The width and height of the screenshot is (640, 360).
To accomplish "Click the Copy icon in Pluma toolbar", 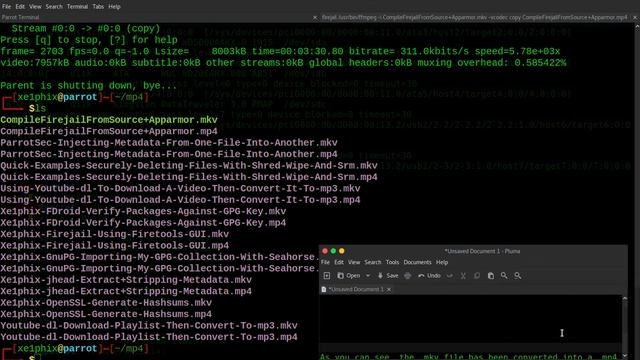I will pos(477,276).
